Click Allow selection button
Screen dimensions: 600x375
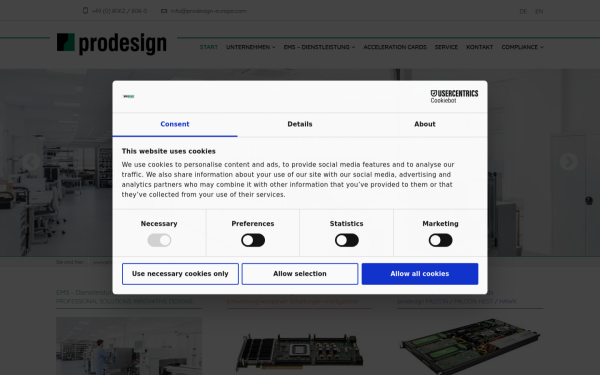(300, 274)
